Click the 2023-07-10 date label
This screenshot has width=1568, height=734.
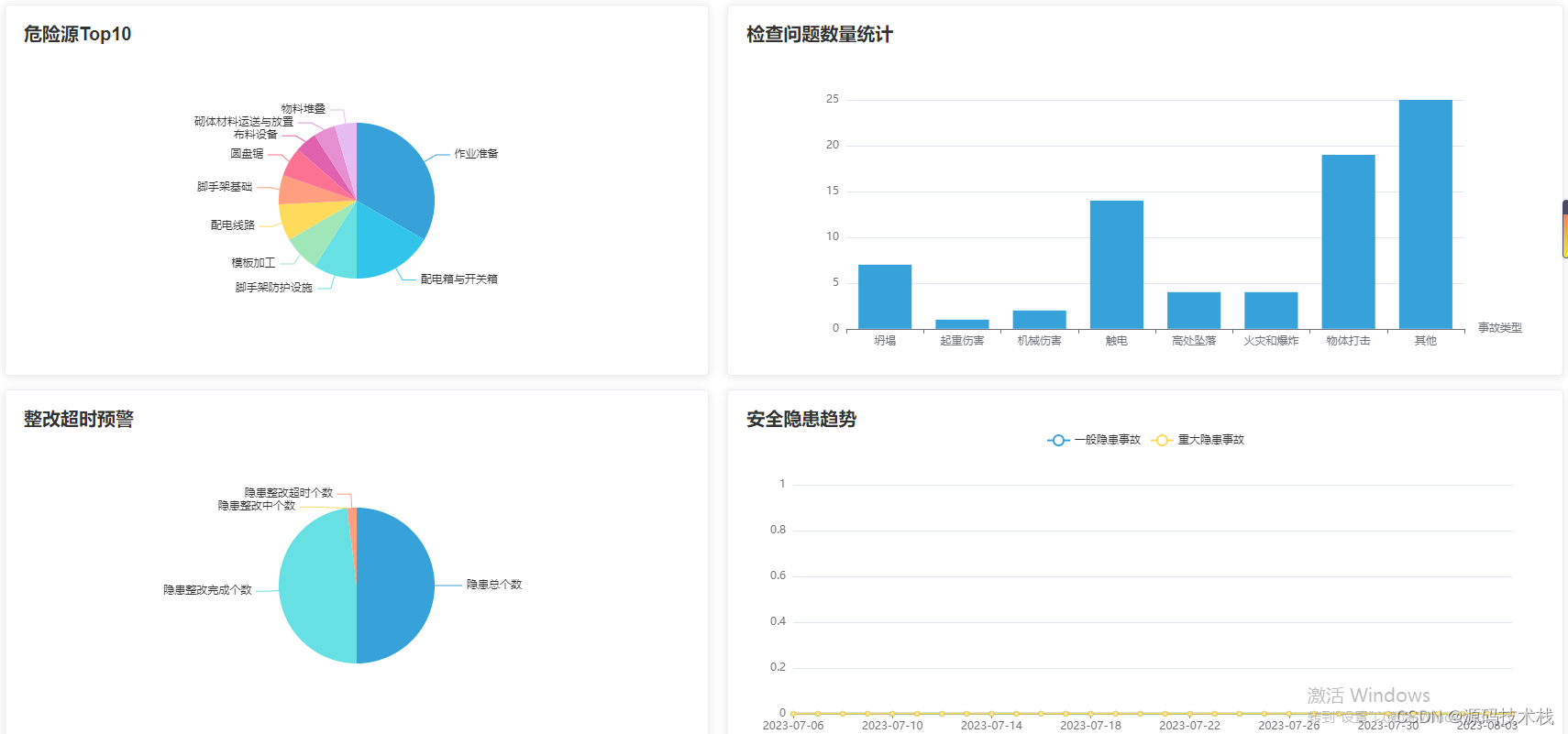[x=892, y=726]
